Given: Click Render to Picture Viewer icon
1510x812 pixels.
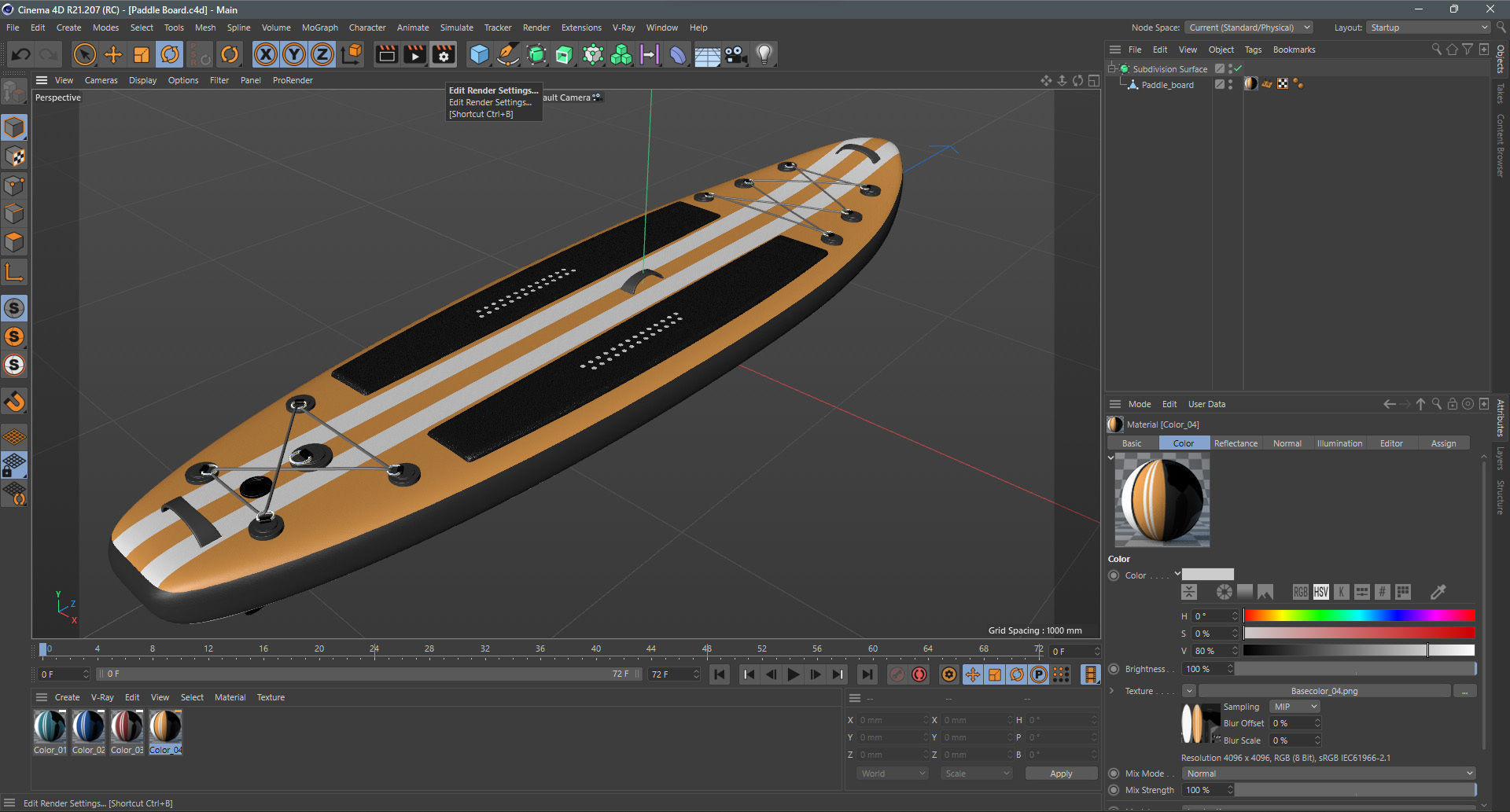Looking at the screenshot, I should pyautogui.click(x=414, y=54).
